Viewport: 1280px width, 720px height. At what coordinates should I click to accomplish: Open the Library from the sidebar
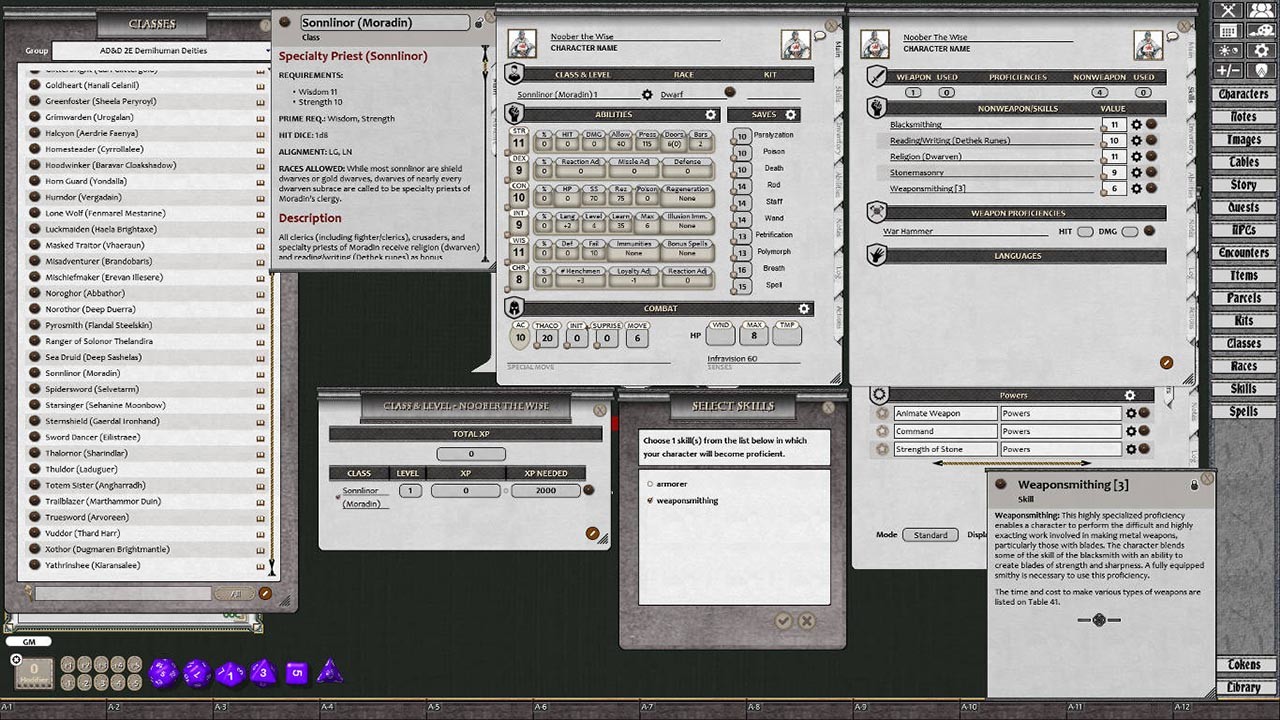coord(1246,687)
